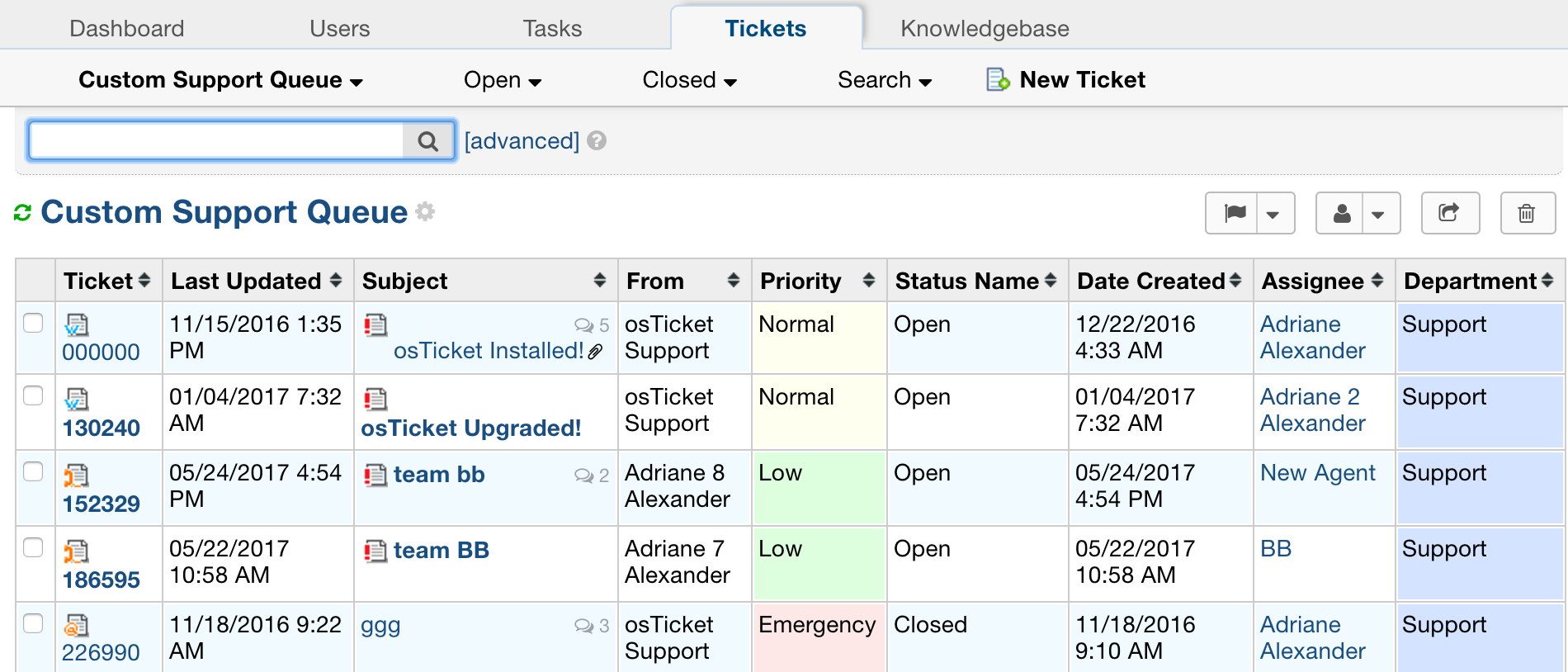This screenshot has width=1568, height=672.
Task: Click the search magnifier icon
Action: tap(427, 141)
